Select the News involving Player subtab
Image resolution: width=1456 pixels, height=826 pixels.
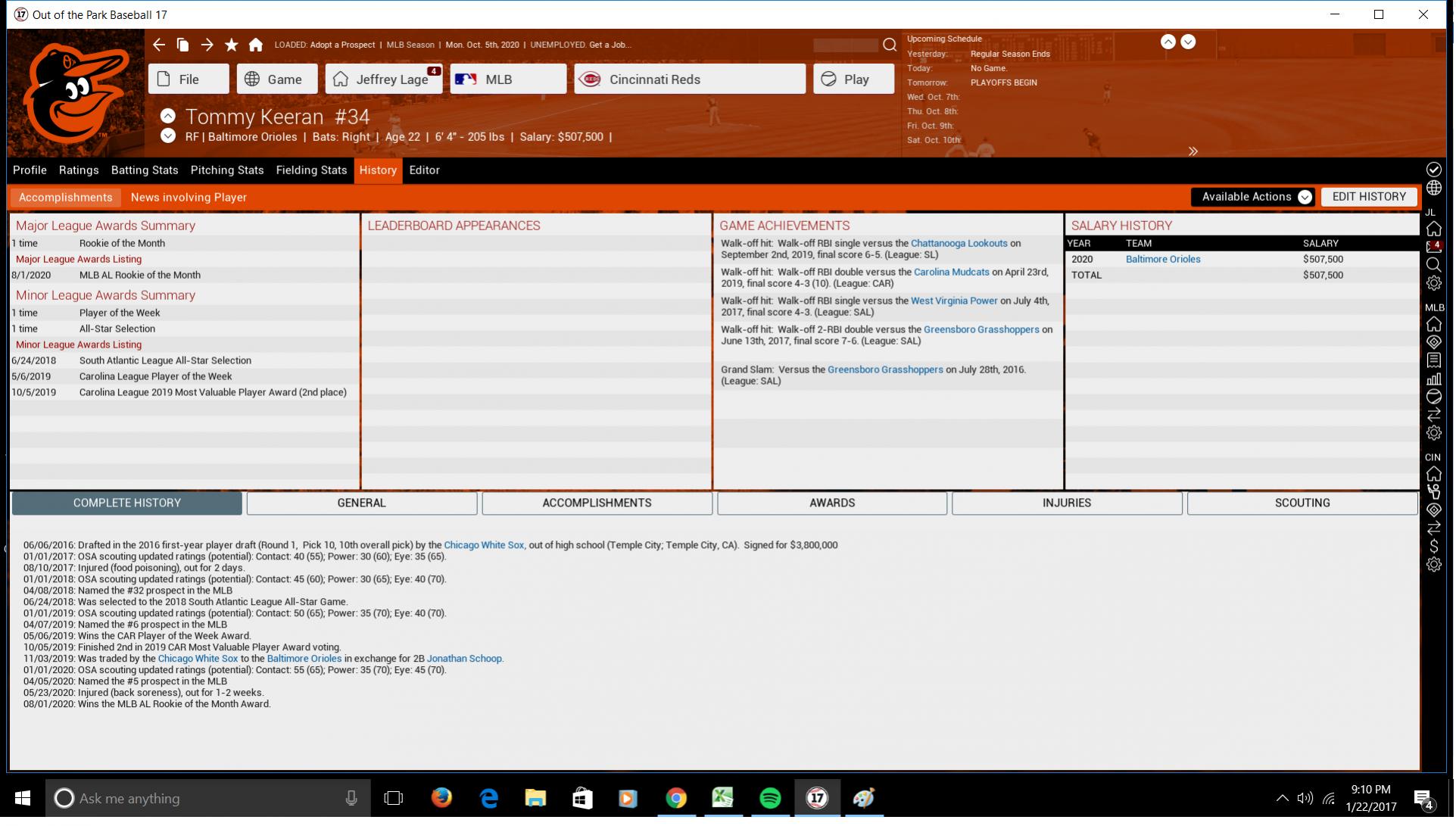(189, 198)
